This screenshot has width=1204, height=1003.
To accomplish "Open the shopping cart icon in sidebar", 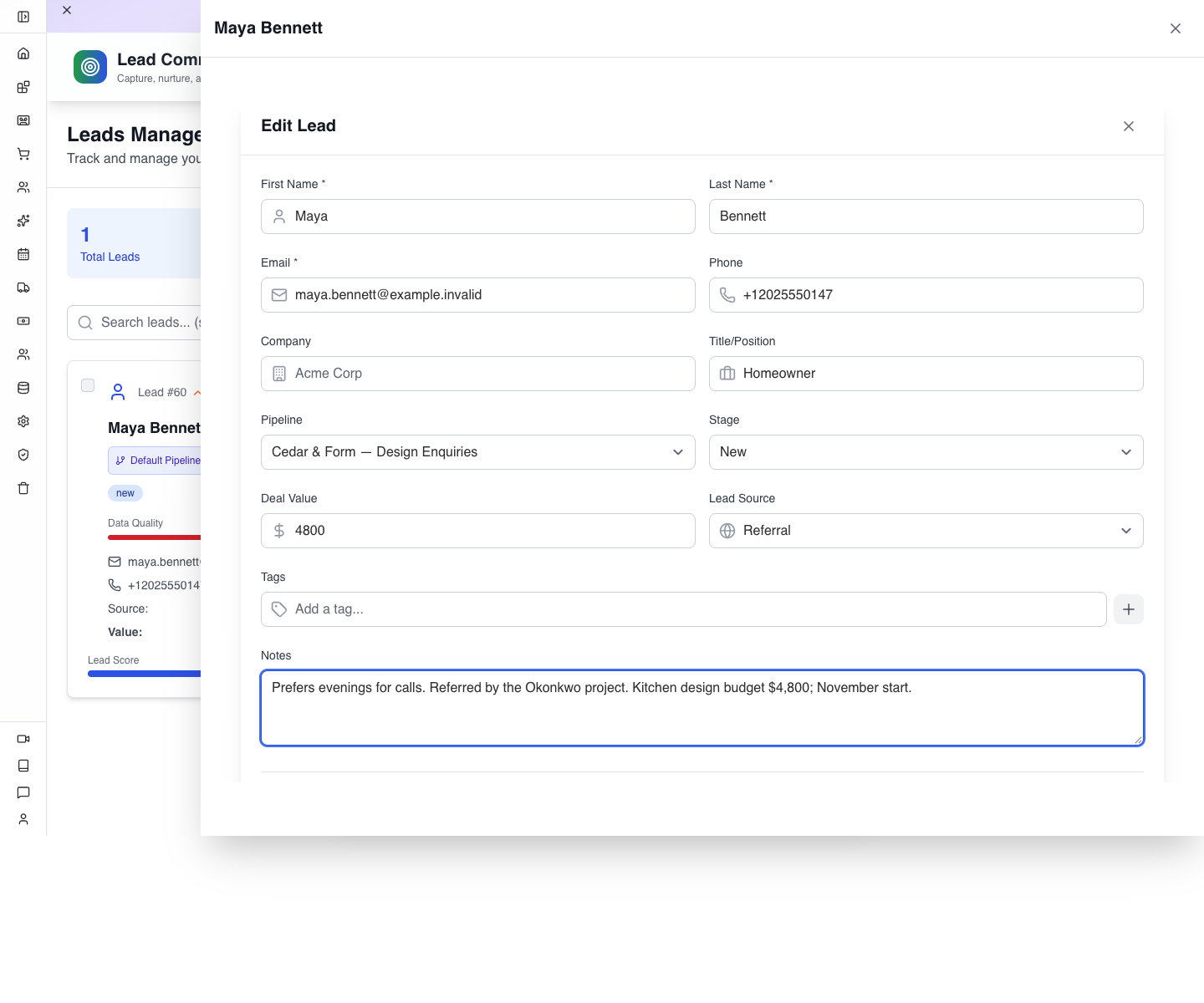I will [23, 154].
